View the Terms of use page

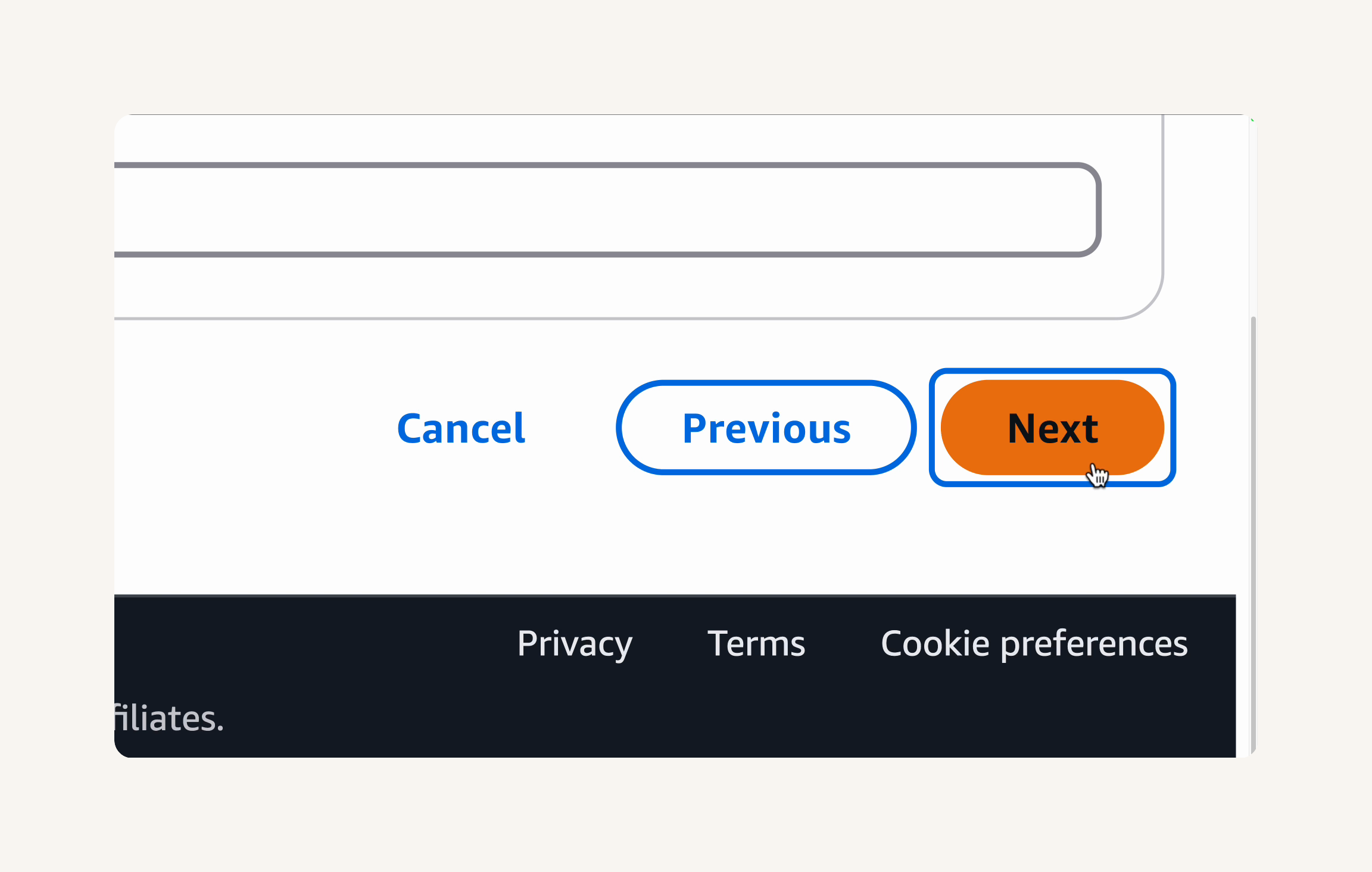pos(756,643)
